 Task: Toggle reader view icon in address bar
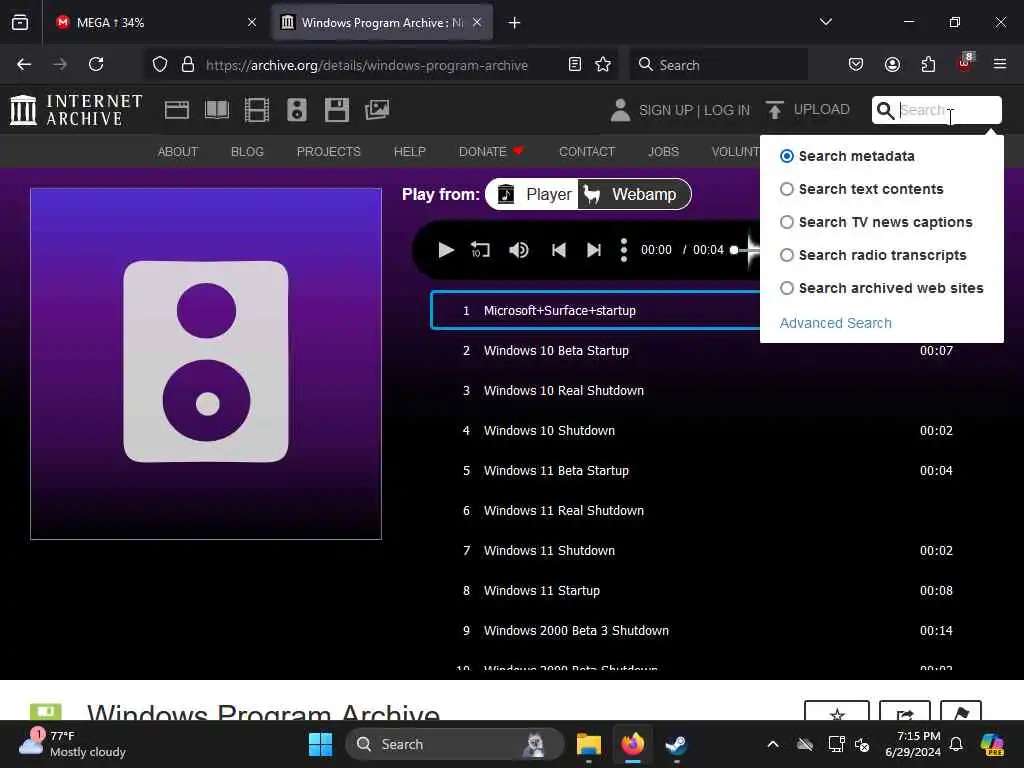pyautogui.click(x=575, y=64)
